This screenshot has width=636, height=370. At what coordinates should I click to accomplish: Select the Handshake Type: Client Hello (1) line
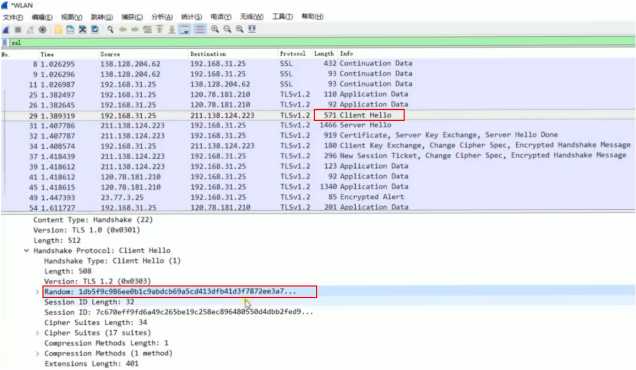(112, 261)
